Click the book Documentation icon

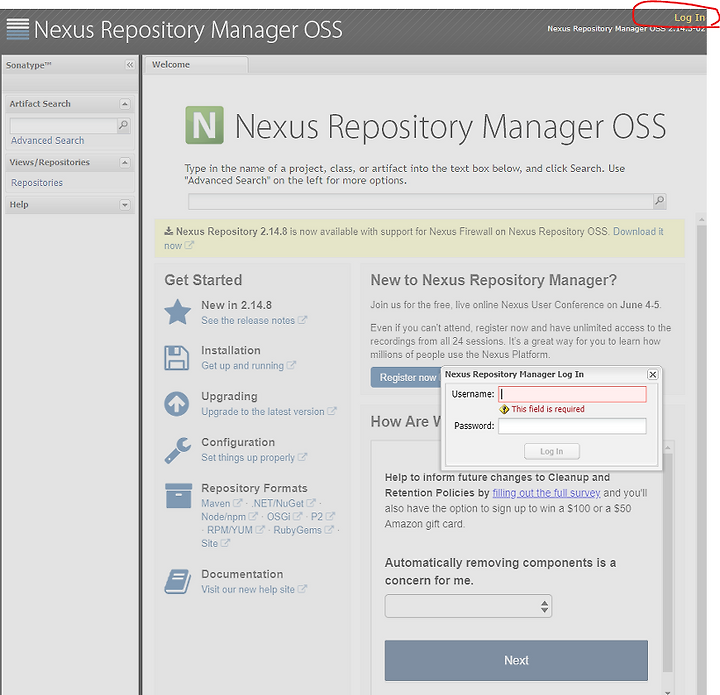pos(178,582)
